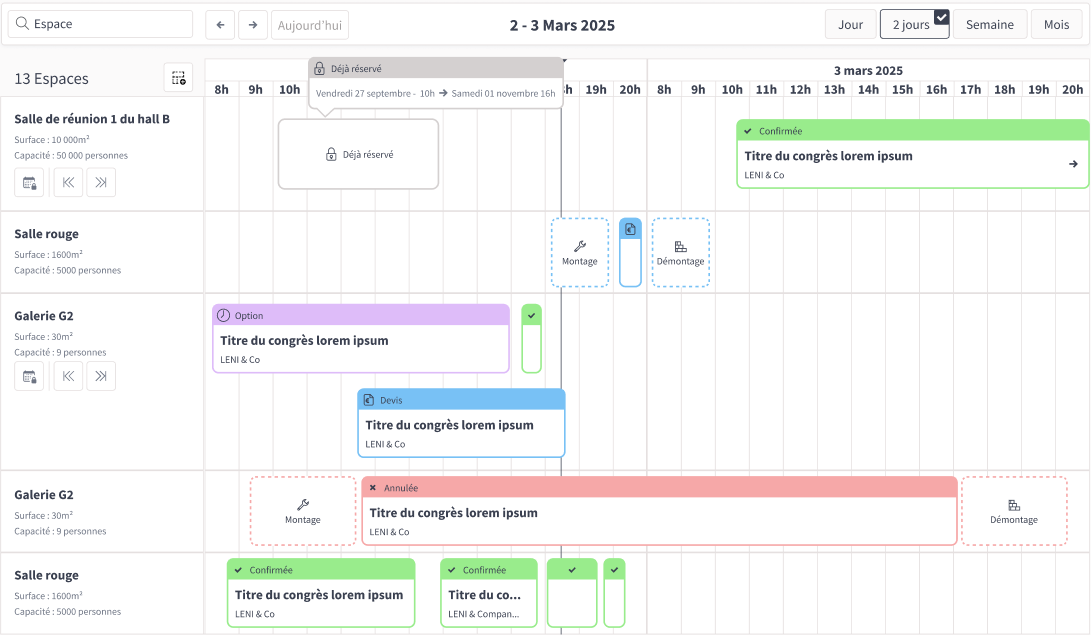Screen dimensions: 1091x635
Task: Click the selection grid icon beside 13 Espaces
Action: click(x=178, y=78)
